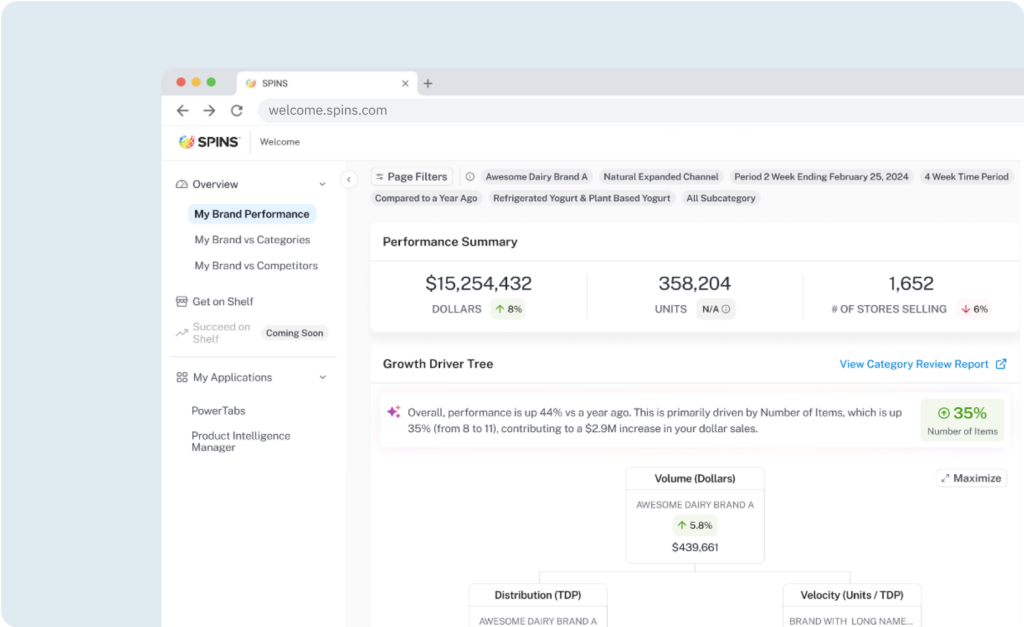Open Product Intelligence Manager application
1024x627 pixels.
240,442
